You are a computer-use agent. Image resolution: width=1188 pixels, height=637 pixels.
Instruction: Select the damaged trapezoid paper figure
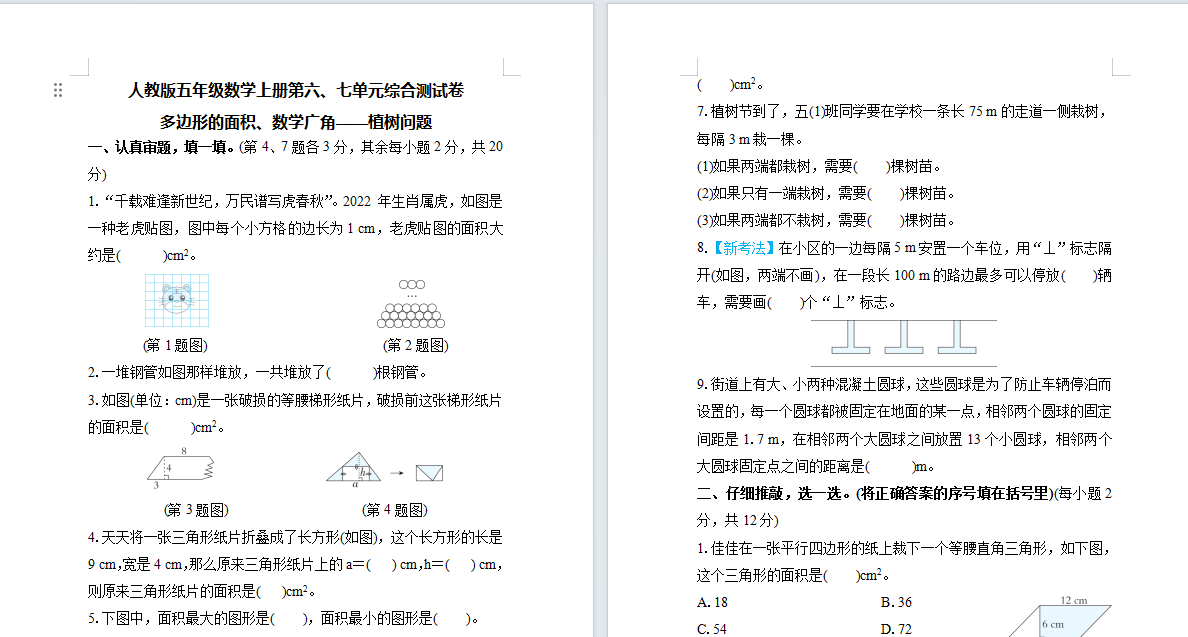[x=181, y=469]
